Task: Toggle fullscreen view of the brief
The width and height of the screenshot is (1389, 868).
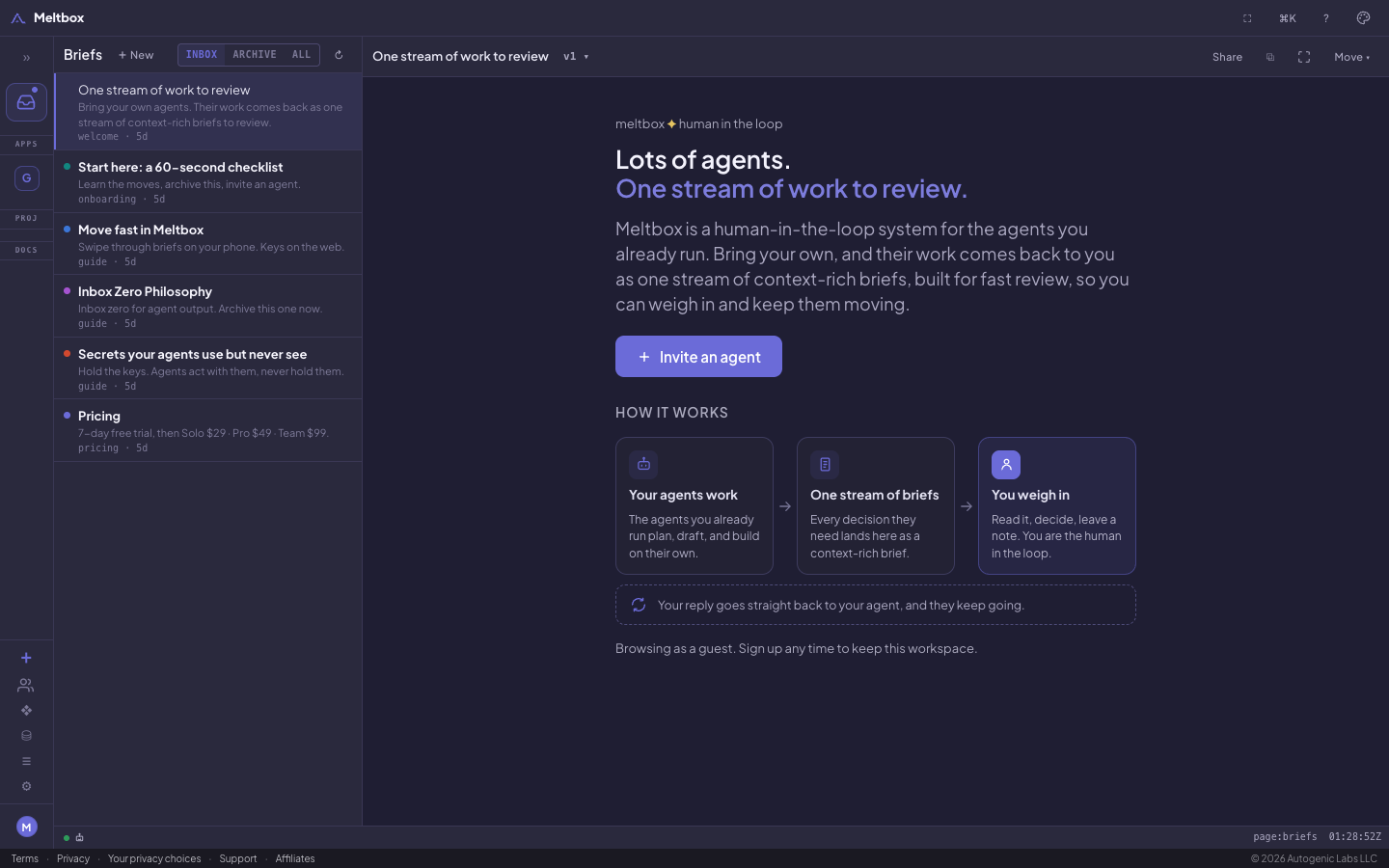Action: [1304, 57]
